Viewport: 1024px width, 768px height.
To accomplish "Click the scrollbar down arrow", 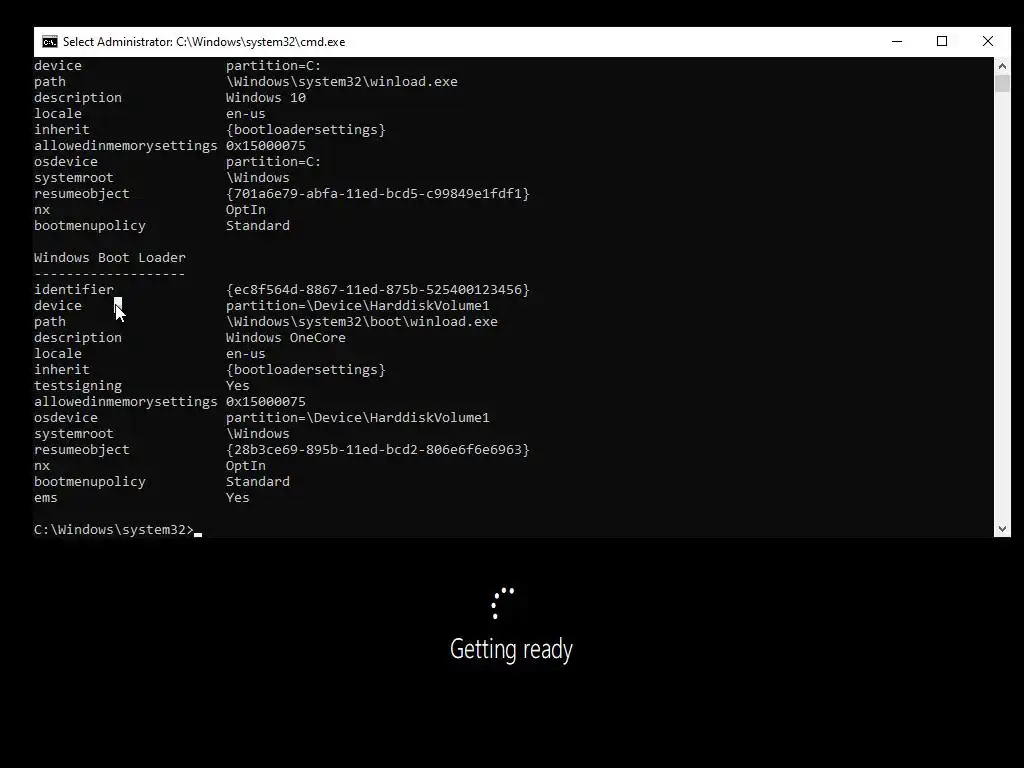I will coord(1002,529).
